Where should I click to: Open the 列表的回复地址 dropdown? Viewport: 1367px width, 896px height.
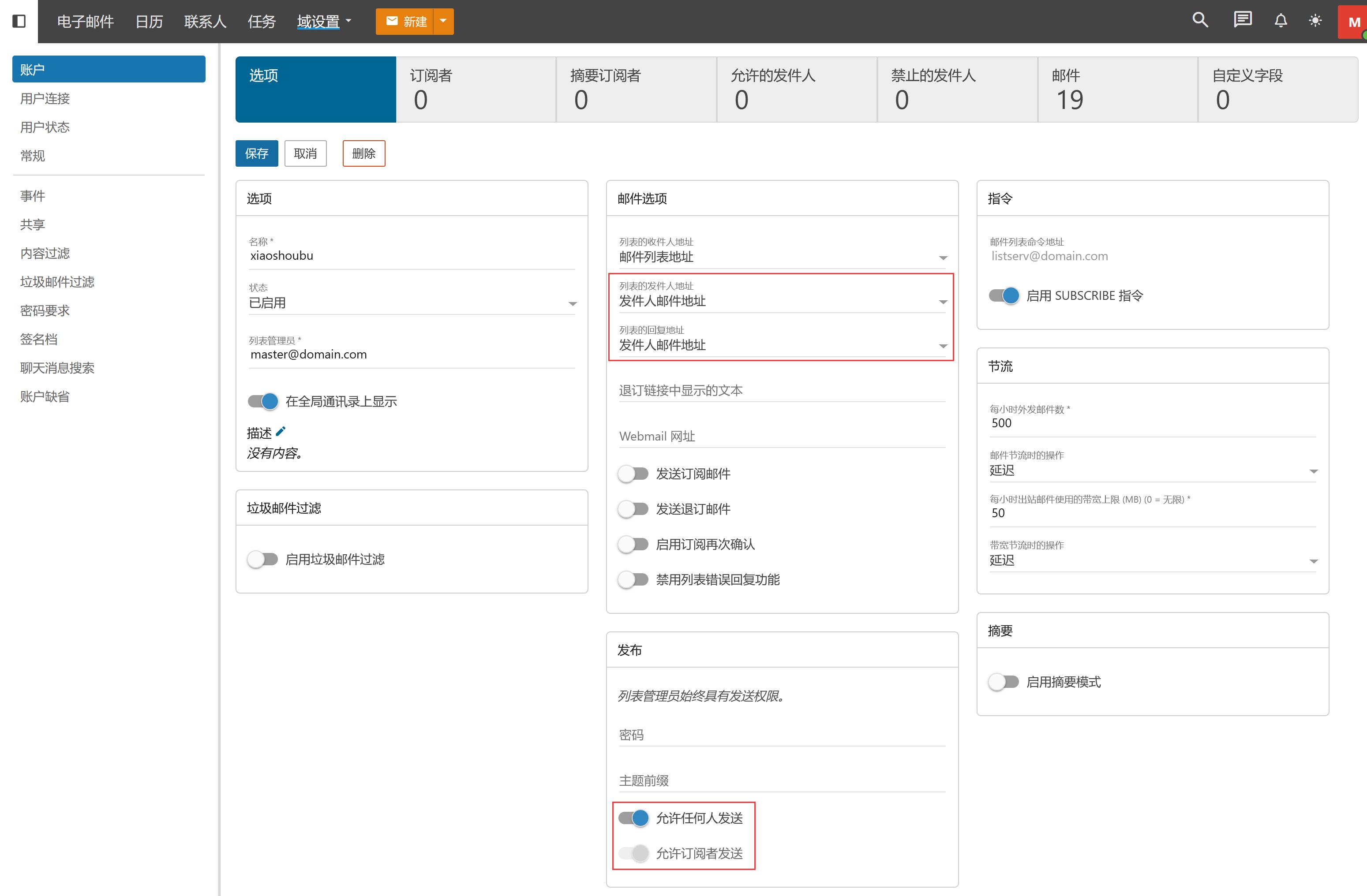pyautogui.click(x=782, y=346)
